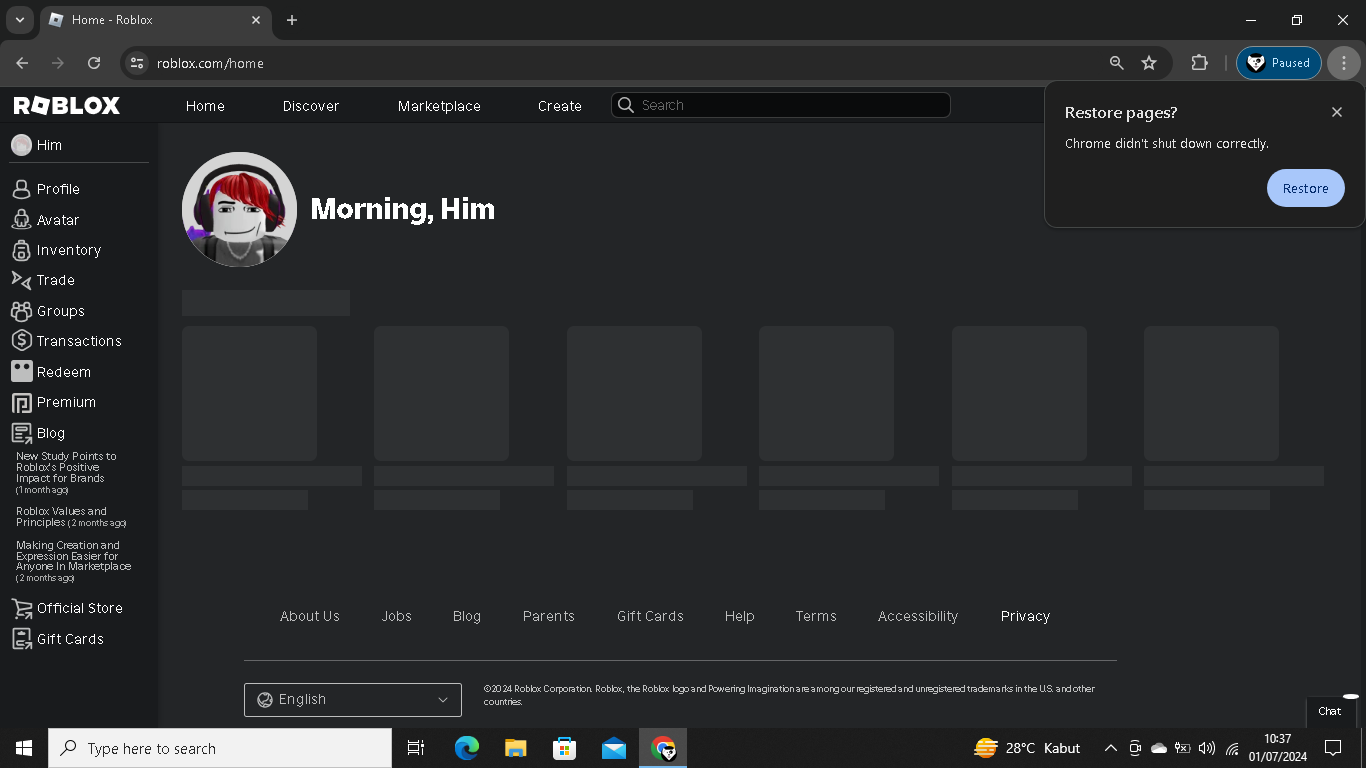Open the Help footer link

[740, 616]
